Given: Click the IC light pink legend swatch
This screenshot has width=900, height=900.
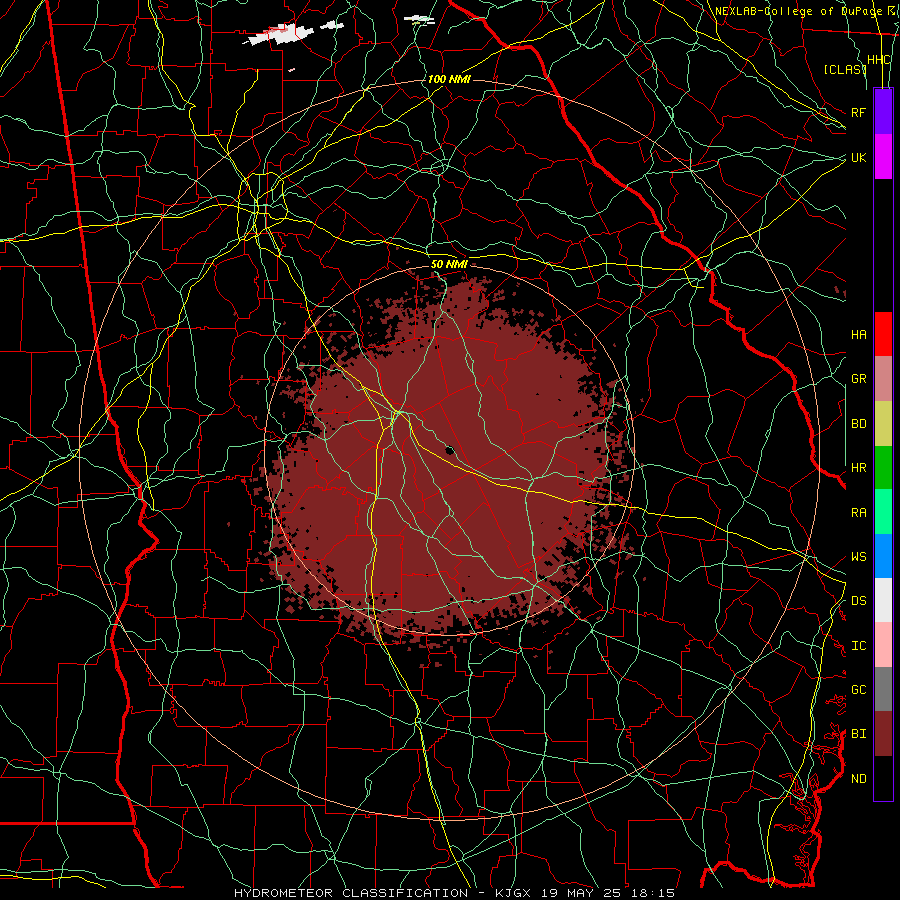Looking at the screenshot, I should [883, 645].
